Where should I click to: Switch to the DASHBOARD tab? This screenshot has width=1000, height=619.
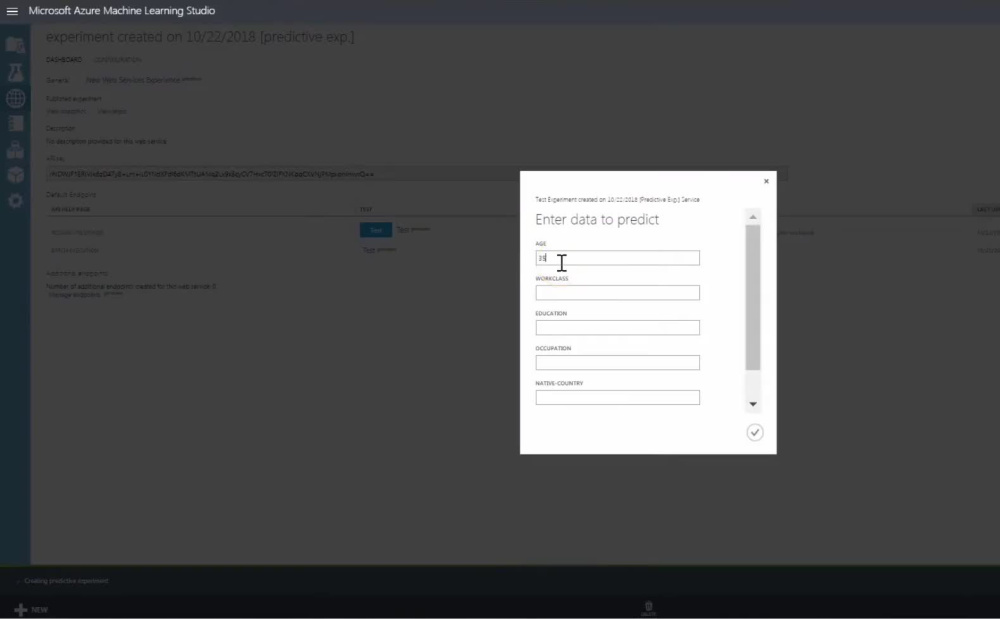click(64, 60)
